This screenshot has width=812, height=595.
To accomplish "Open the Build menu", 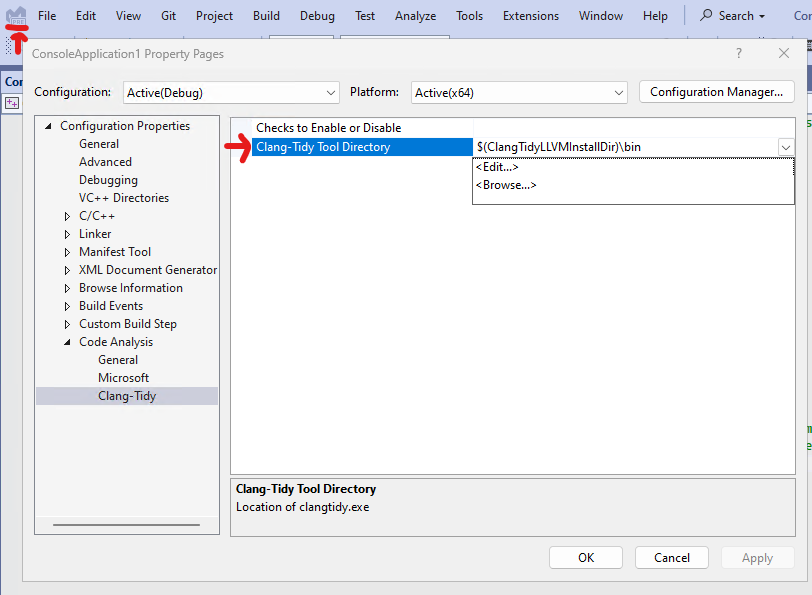I will pyautogui.click(x=266, y=16).
